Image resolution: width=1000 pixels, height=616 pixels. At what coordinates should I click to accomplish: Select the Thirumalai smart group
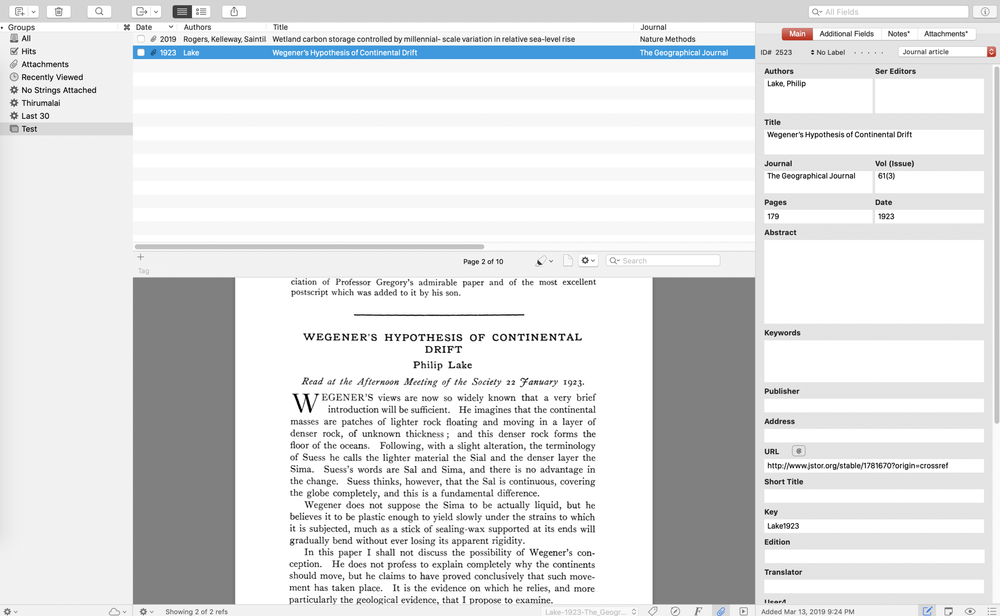(x=41, y=103)
